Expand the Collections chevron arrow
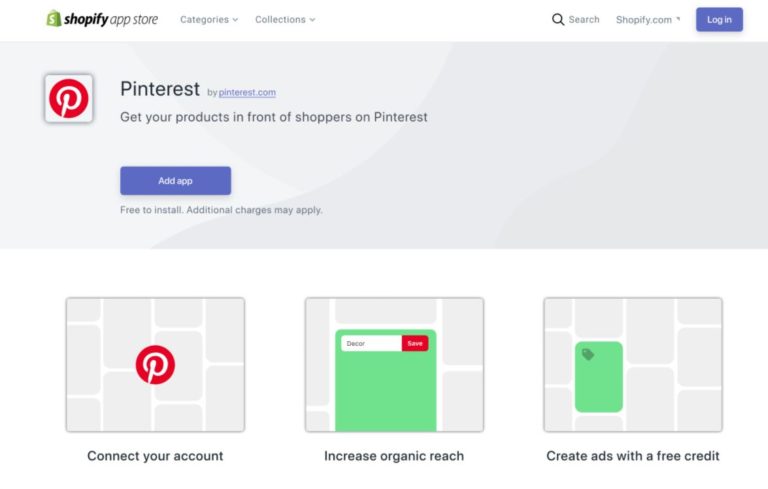This screenshot has height=489, width=768. click(312, 20)
